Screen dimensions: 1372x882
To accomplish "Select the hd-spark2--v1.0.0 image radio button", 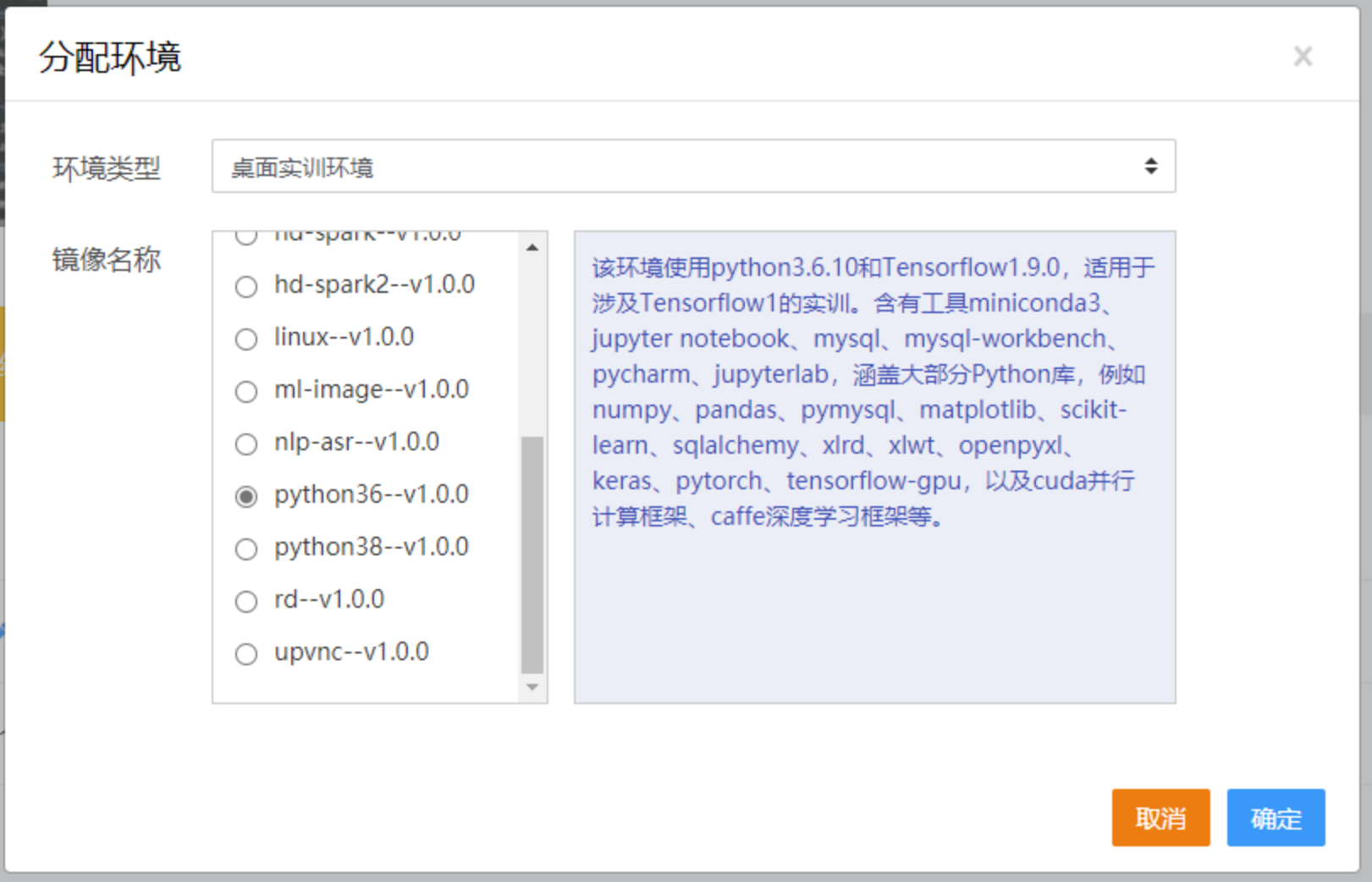I will pos(246,287).
